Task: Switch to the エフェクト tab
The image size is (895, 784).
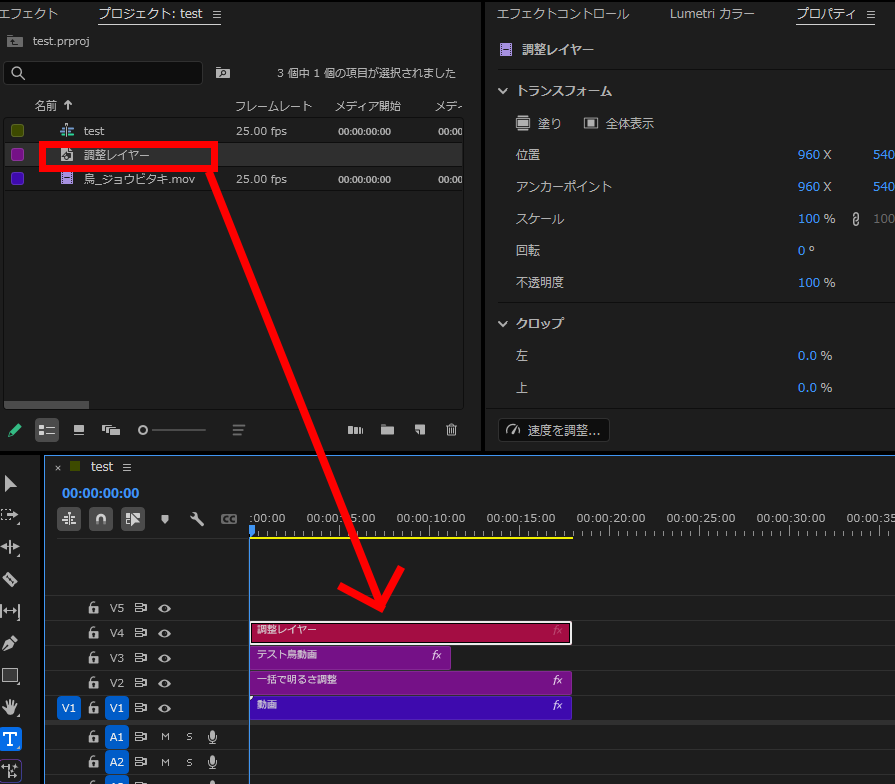Action: coord(29,14)
